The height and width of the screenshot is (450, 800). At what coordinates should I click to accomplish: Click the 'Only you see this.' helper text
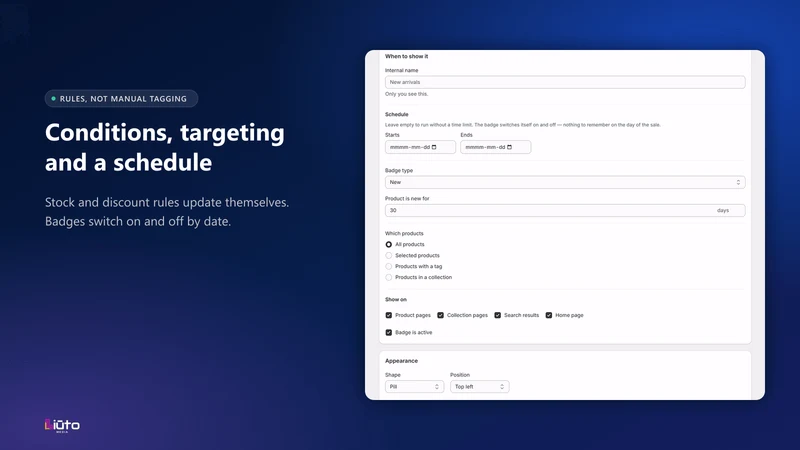407,94
